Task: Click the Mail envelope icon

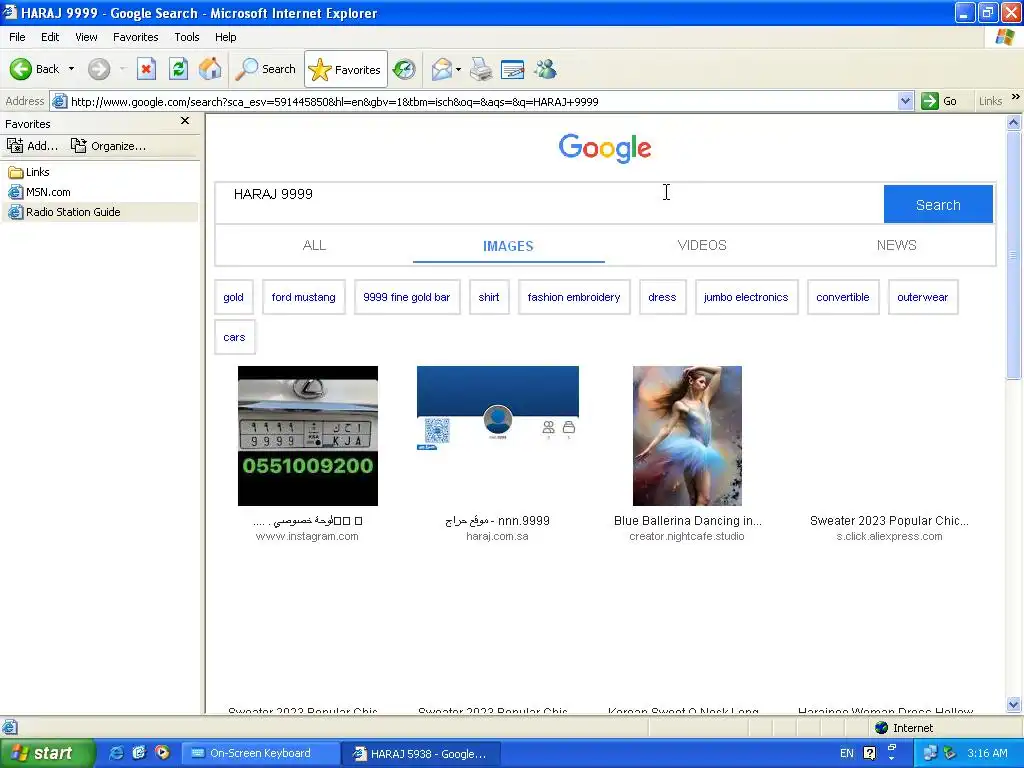Action: [441, 69]
